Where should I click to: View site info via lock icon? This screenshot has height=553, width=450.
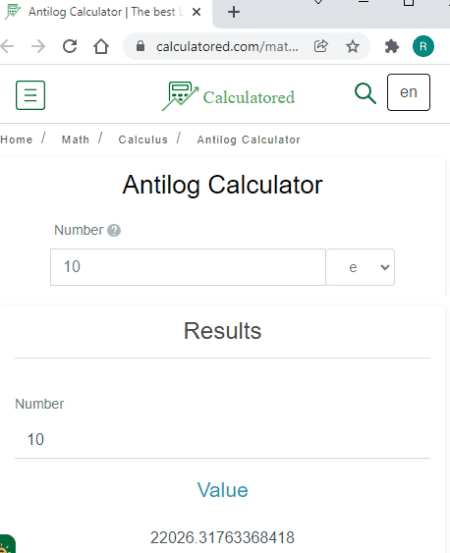tap(140, 46)
